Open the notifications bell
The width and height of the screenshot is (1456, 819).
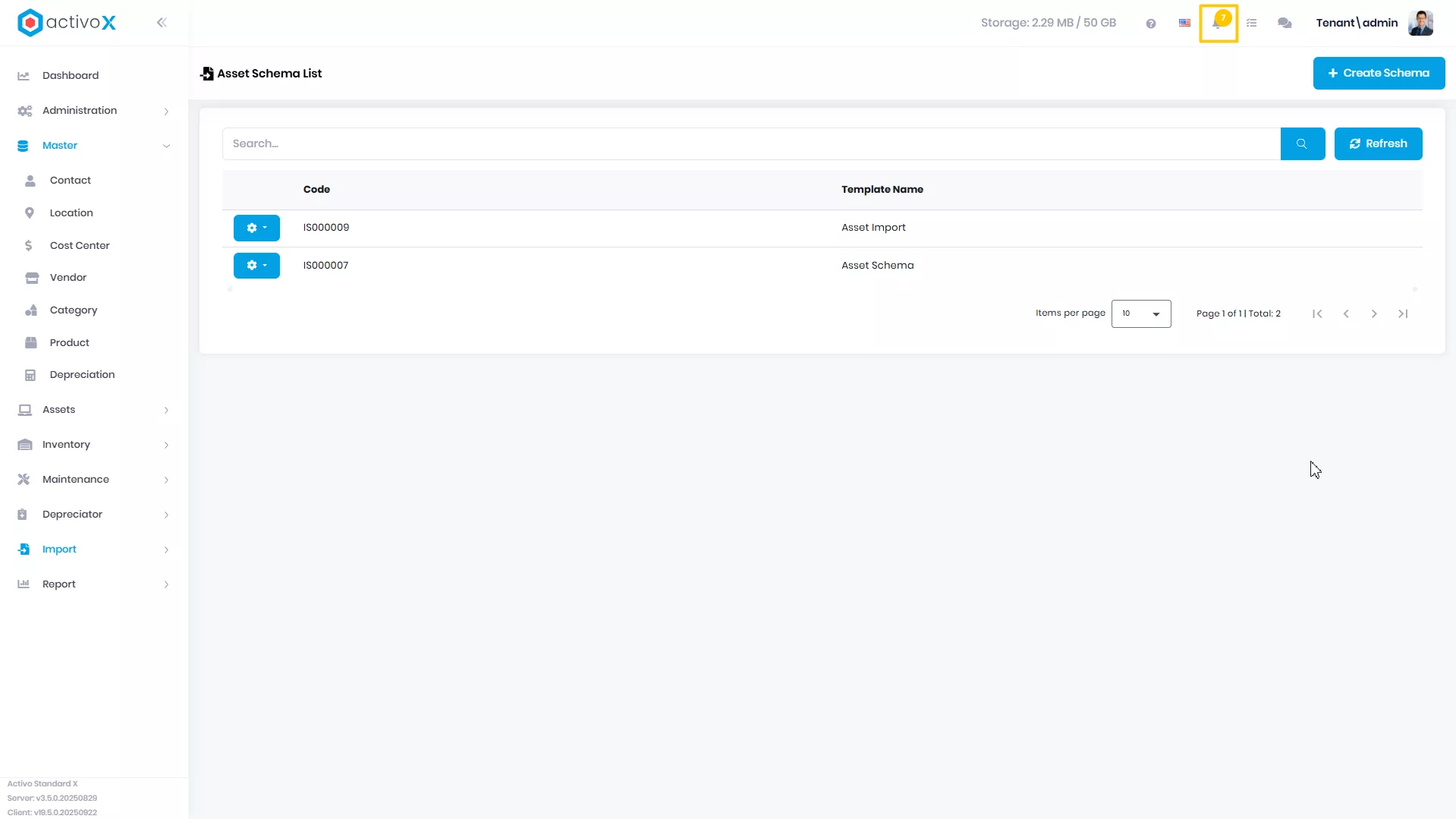[1219, 23]
